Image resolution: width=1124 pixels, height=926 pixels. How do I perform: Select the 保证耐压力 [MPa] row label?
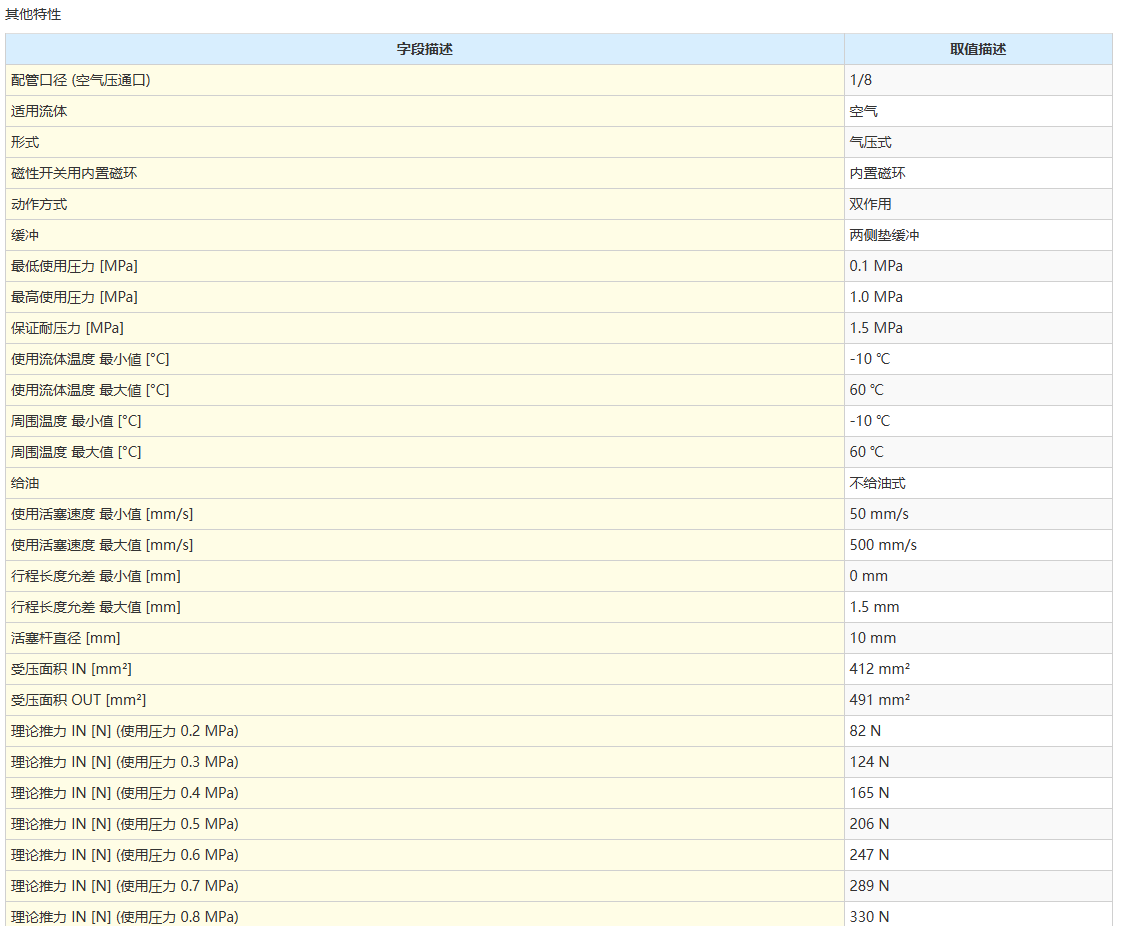[67, 328]
